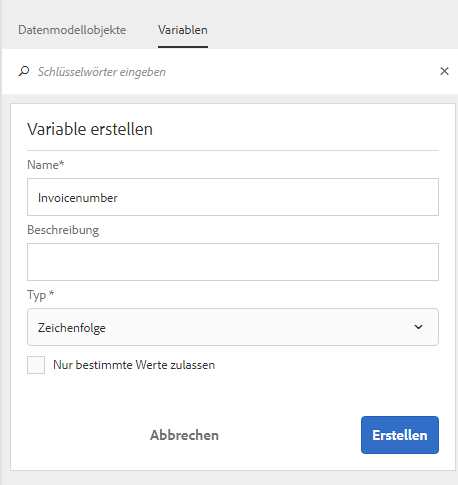The height and width of the screenshot is (485, 458).
Task: Click the Beschreibung text field
Action: (233, 262)
